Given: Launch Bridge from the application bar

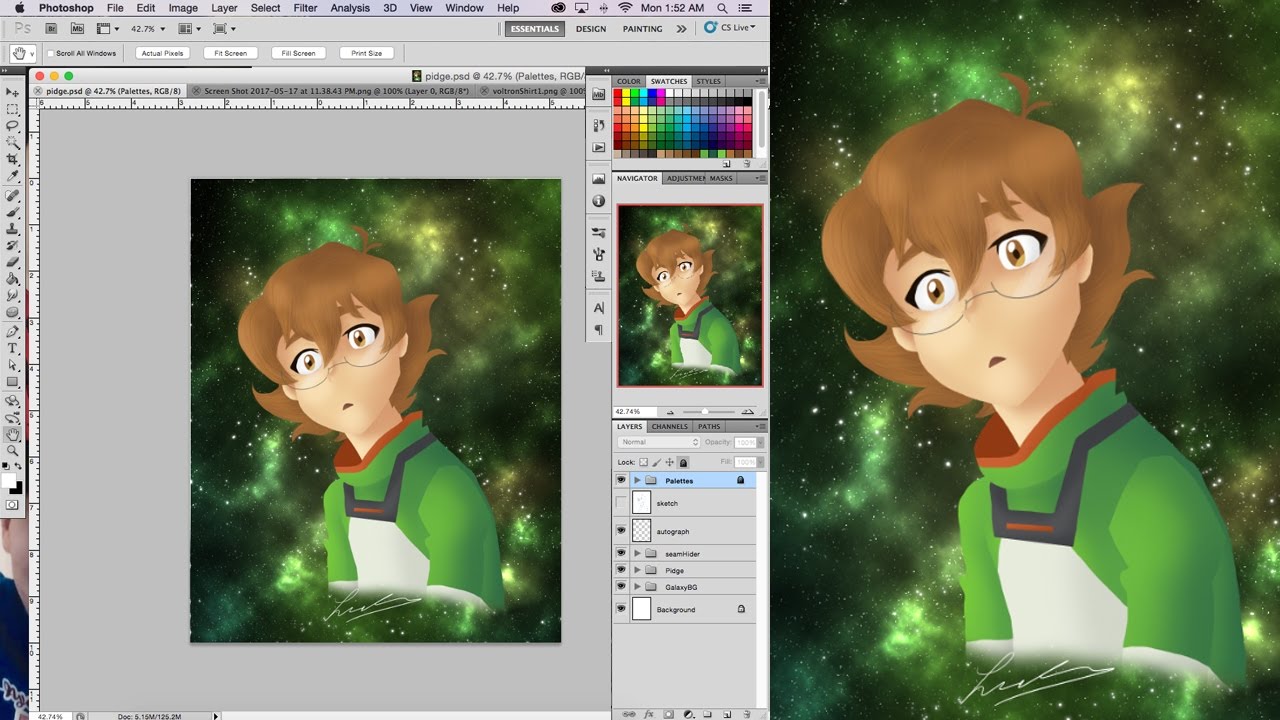Looking at the screenshot, I should (x=53, y=29).
